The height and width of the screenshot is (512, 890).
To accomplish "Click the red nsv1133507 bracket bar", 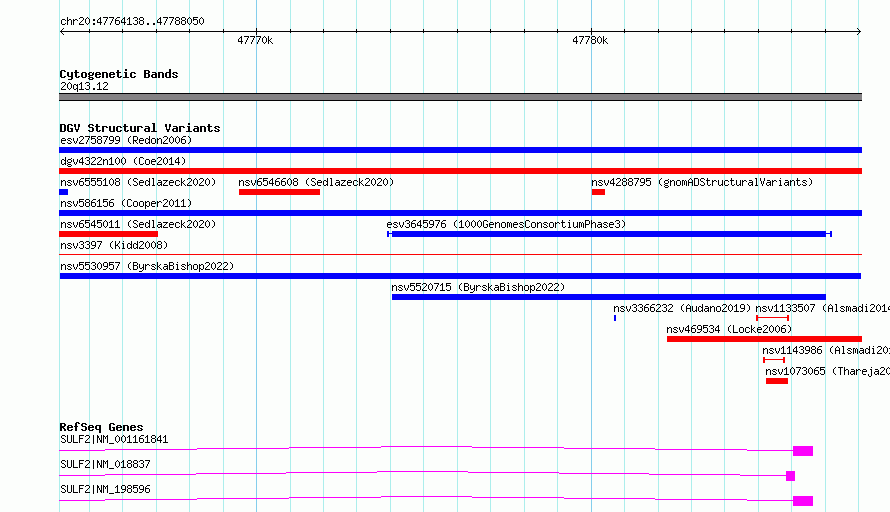I will (773, 318).
